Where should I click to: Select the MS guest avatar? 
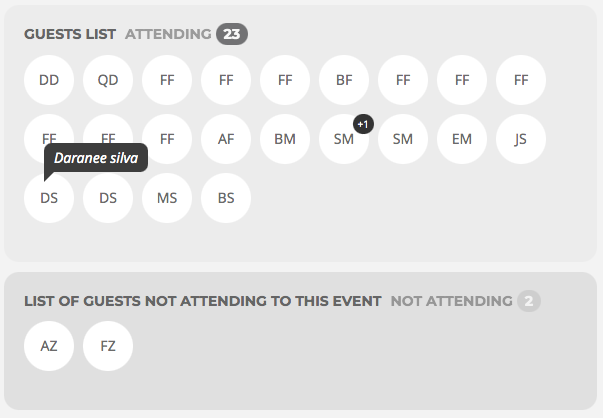point(167,198)
